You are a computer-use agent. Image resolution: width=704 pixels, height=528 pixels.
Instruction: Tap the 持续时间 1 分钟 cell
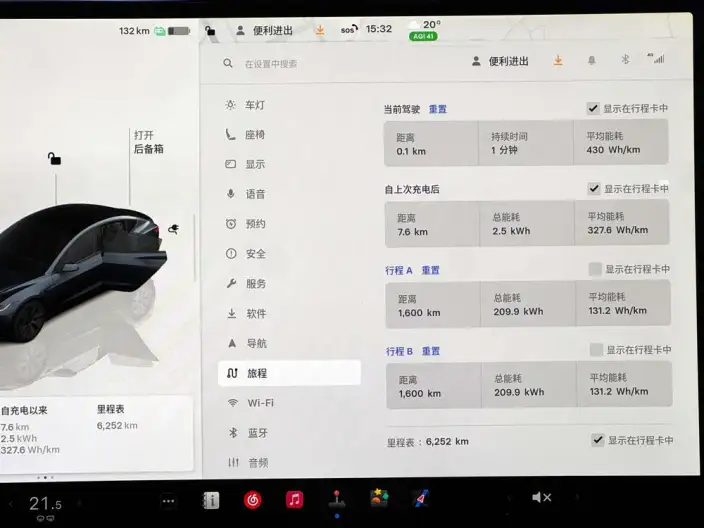coord(526,143)
